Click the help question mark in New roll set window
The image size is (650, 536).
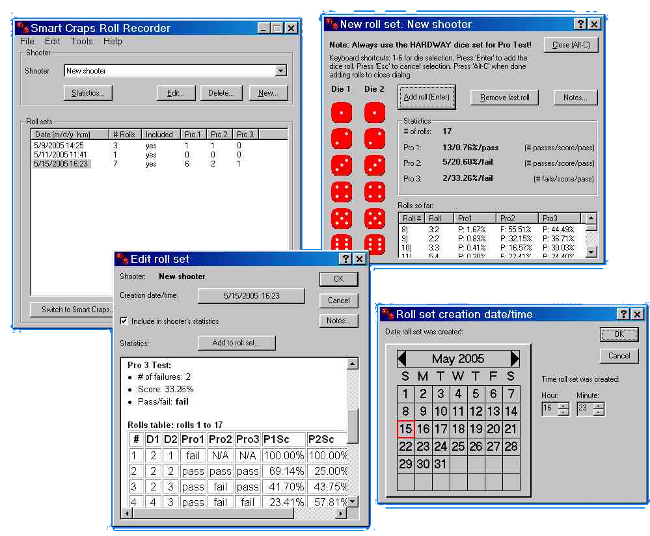[581, 24]
